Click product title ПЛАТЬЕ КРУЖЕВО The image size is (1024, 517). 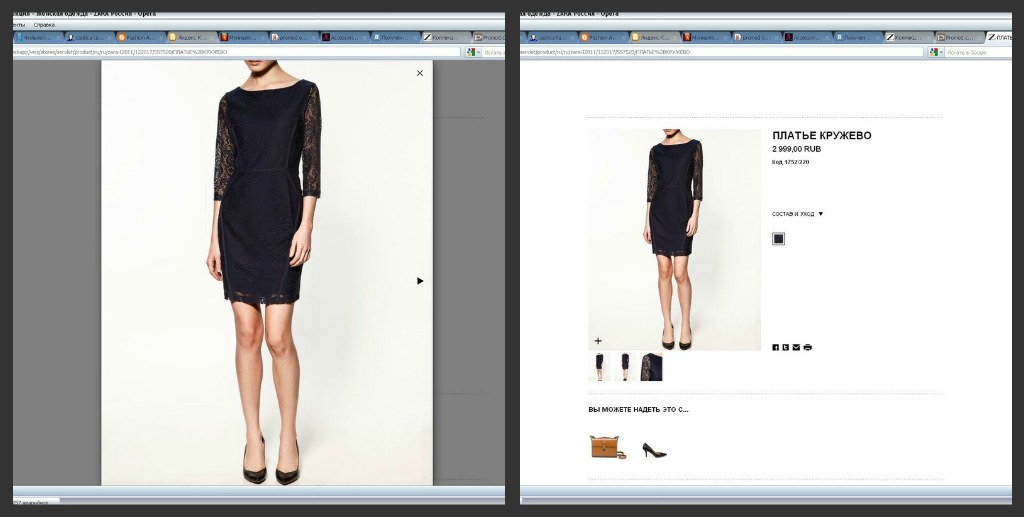[x=822, y=136]
